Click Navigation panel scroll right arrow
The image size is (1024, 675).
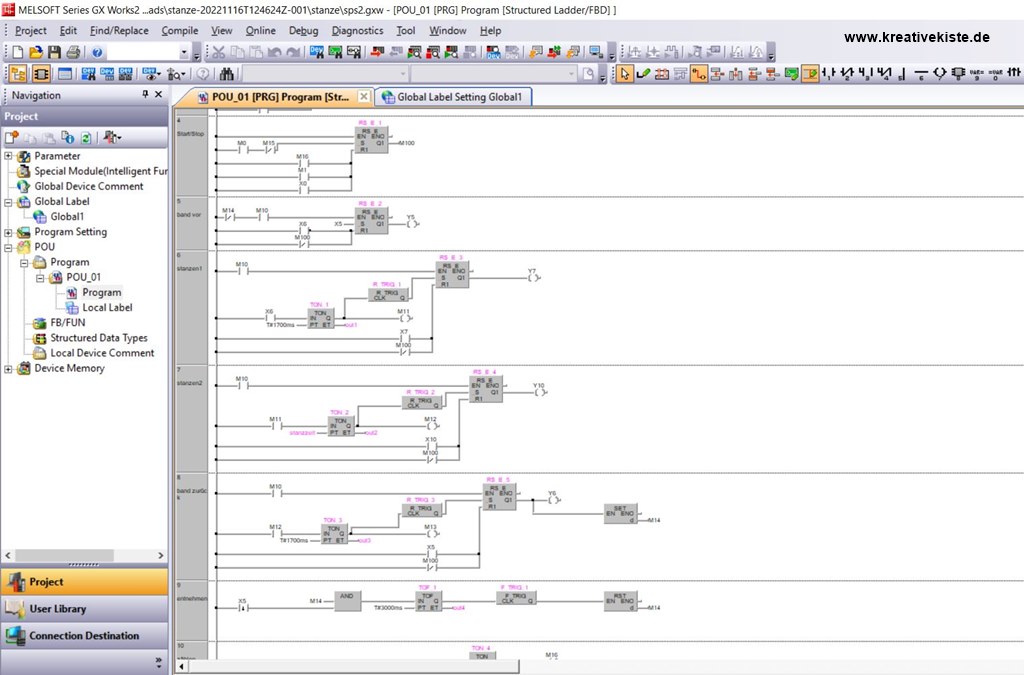[x=161, y=556]
